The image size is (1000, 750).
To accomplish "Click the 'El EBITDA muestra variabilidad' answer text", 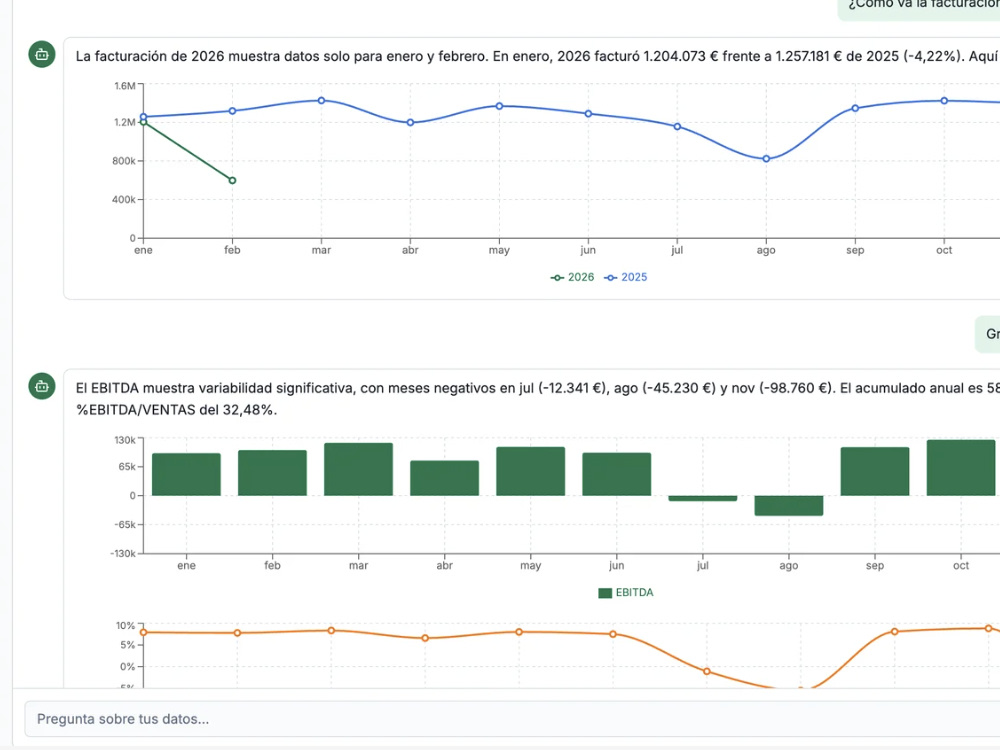I will tap(538, 388).
